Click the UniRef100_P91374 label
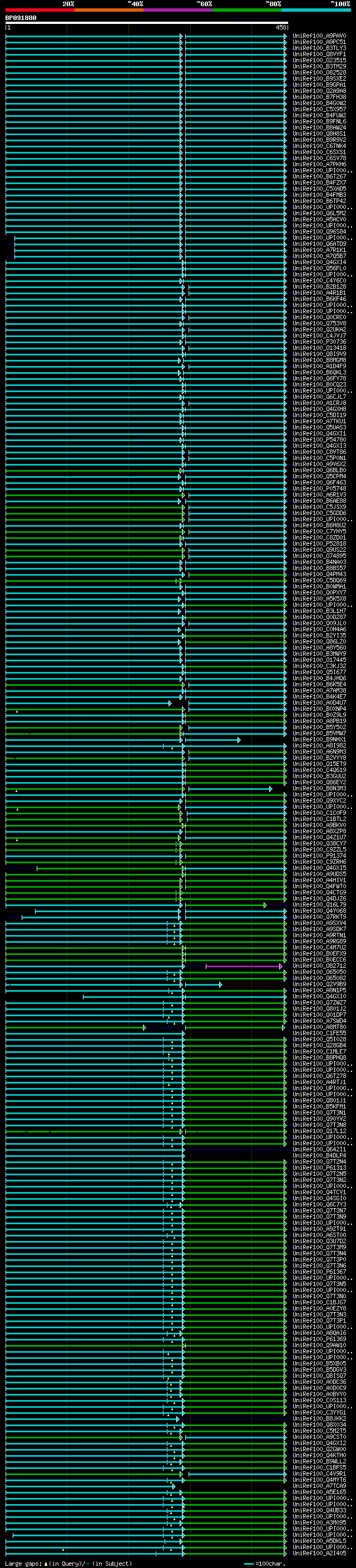 point(319,856)
